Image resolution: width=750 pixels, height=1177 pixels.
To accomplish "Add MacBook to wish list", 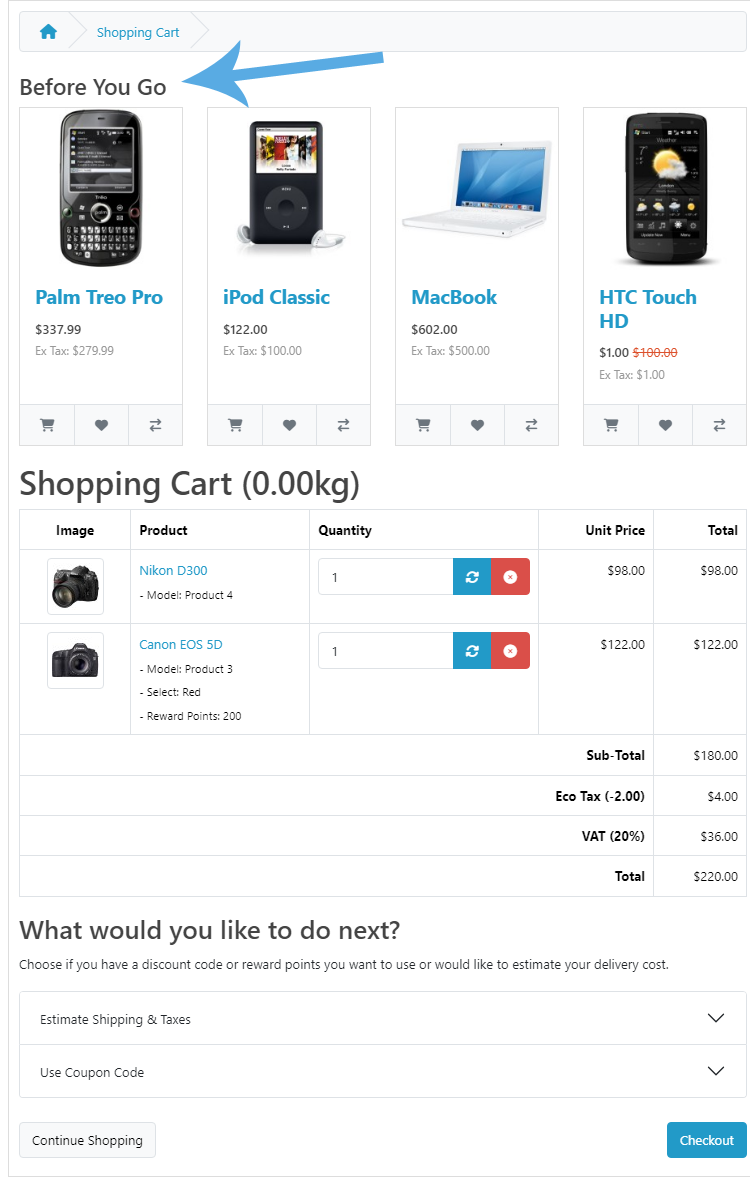I will [477, 425].
